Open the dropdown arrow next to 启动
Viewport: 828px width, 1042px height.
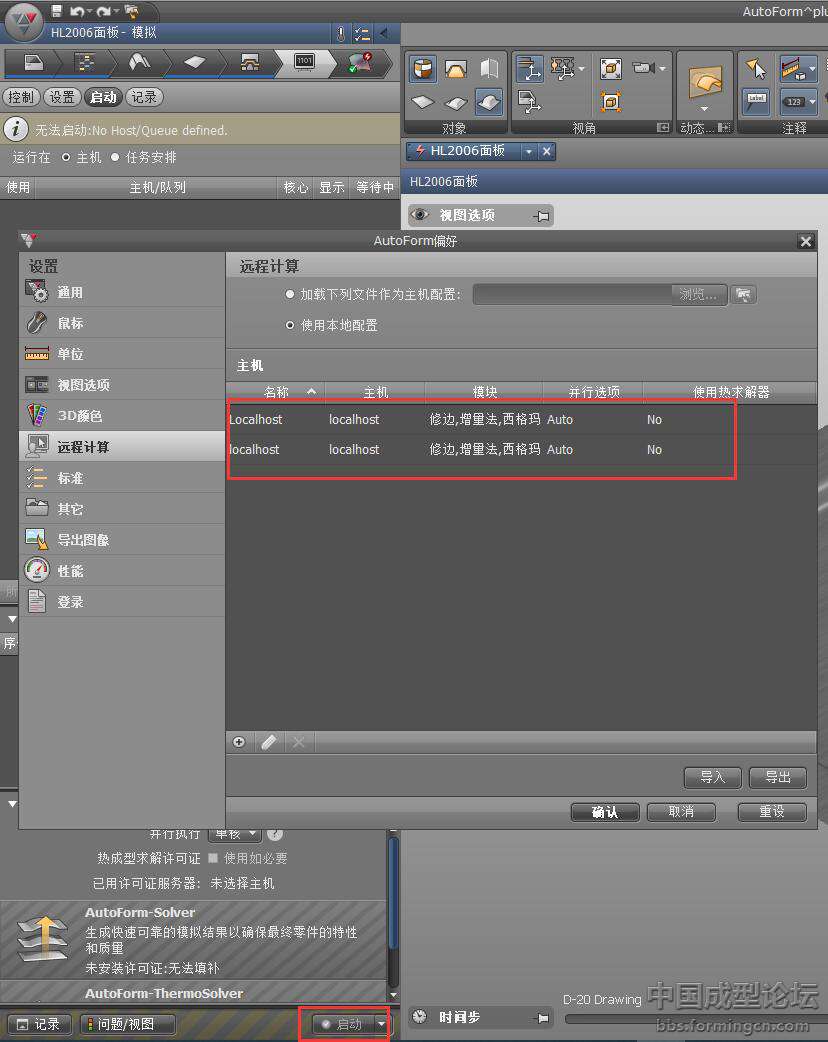click(381, 1024)
